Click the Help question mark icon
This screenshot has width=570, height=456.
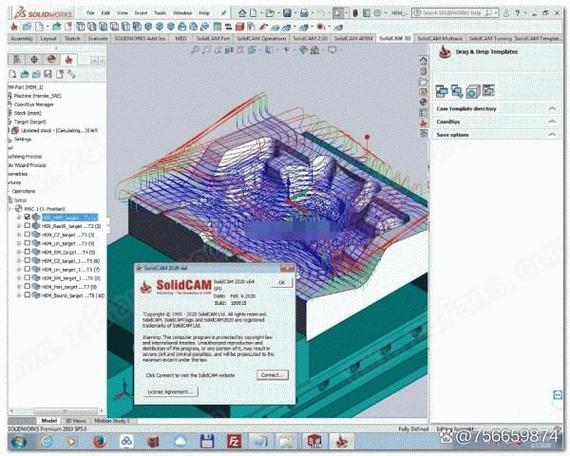click(517, 13)
